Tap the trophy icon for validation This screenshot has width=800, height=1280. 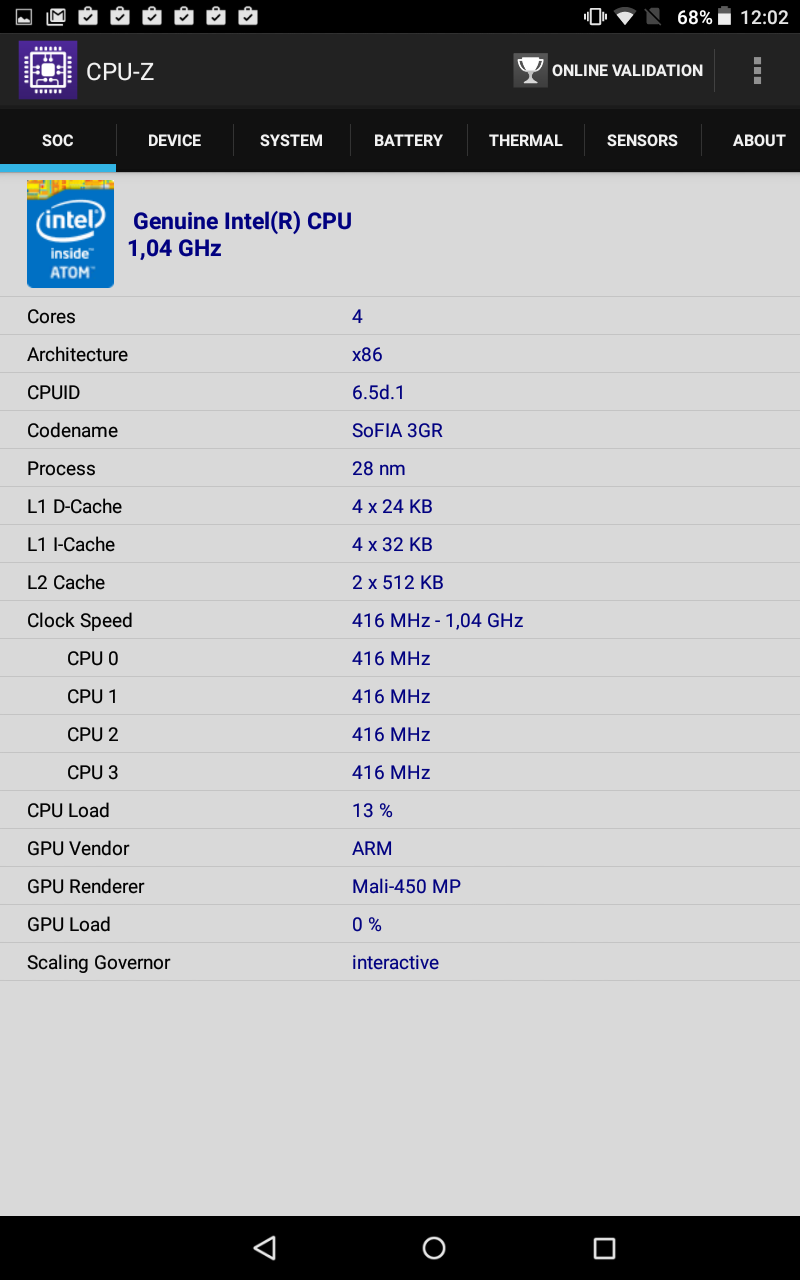(530, 70)
